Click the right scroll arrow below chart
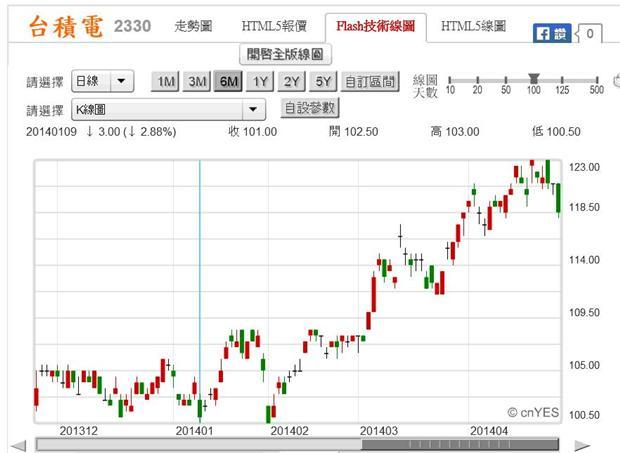This screenshot has height=453, width=620. (582, 445)
